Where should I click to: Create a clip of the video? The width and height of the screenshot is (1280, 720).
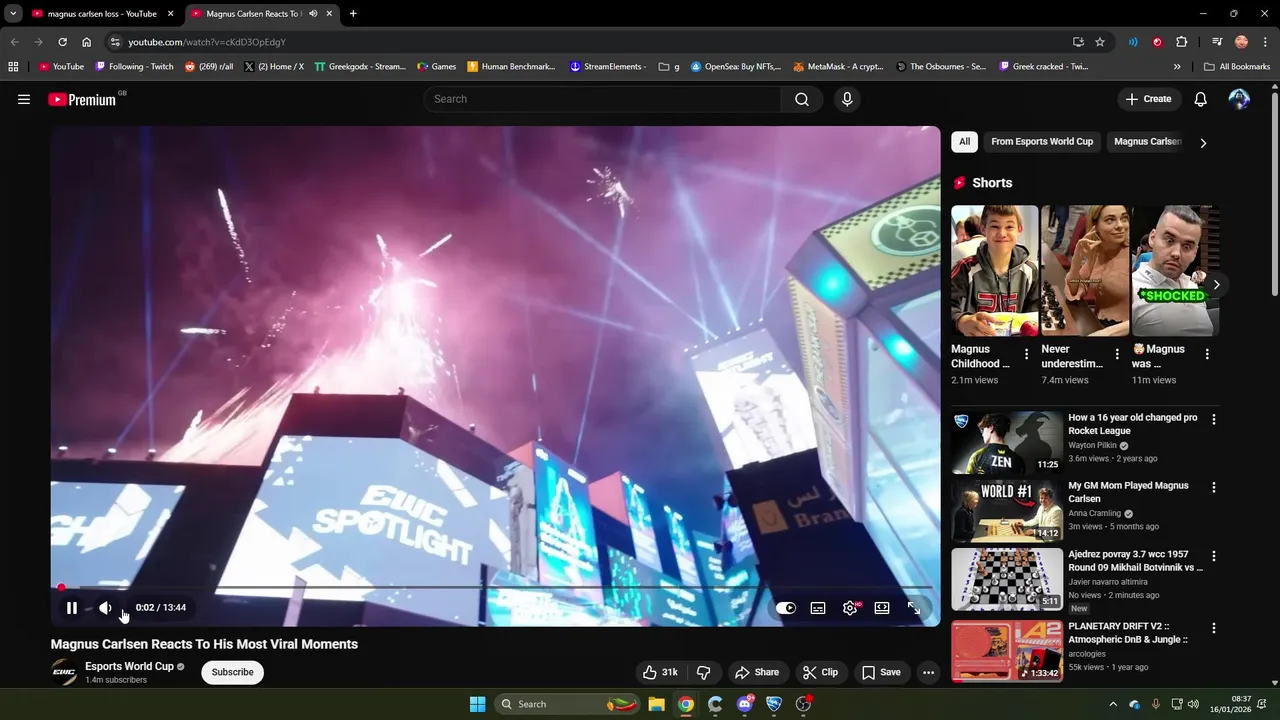(820, 672)
